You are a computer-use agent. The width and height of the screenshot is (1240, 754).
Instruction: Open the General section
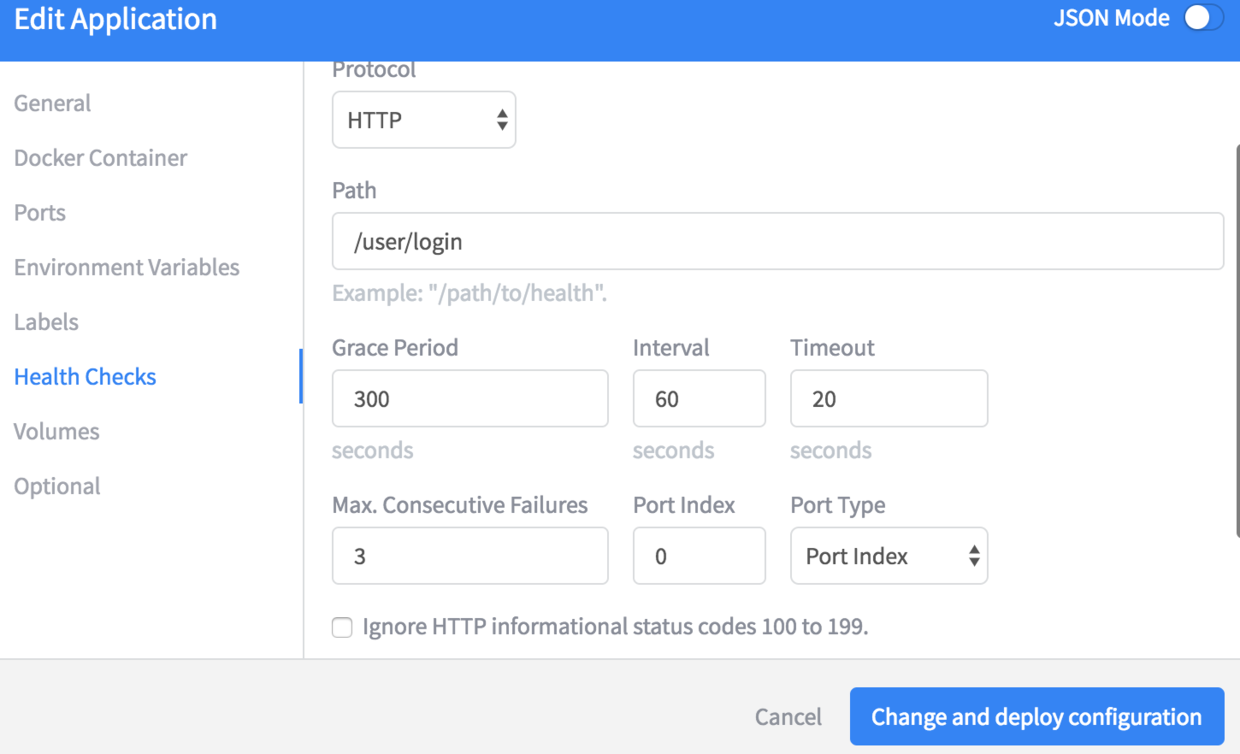[52, 103]
